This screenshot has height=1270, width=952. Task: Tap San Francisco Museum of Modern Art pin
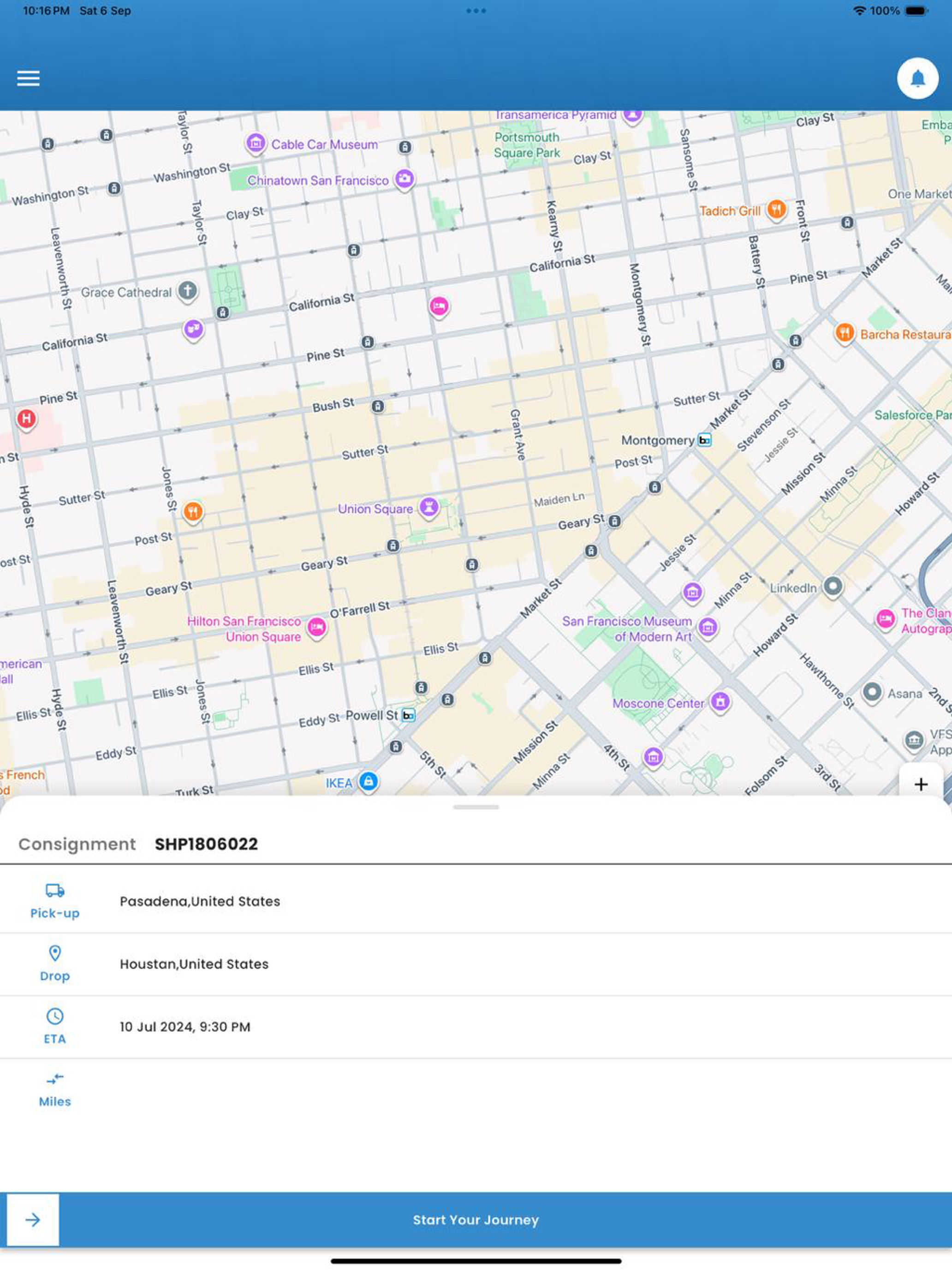[x=708, y=628]
